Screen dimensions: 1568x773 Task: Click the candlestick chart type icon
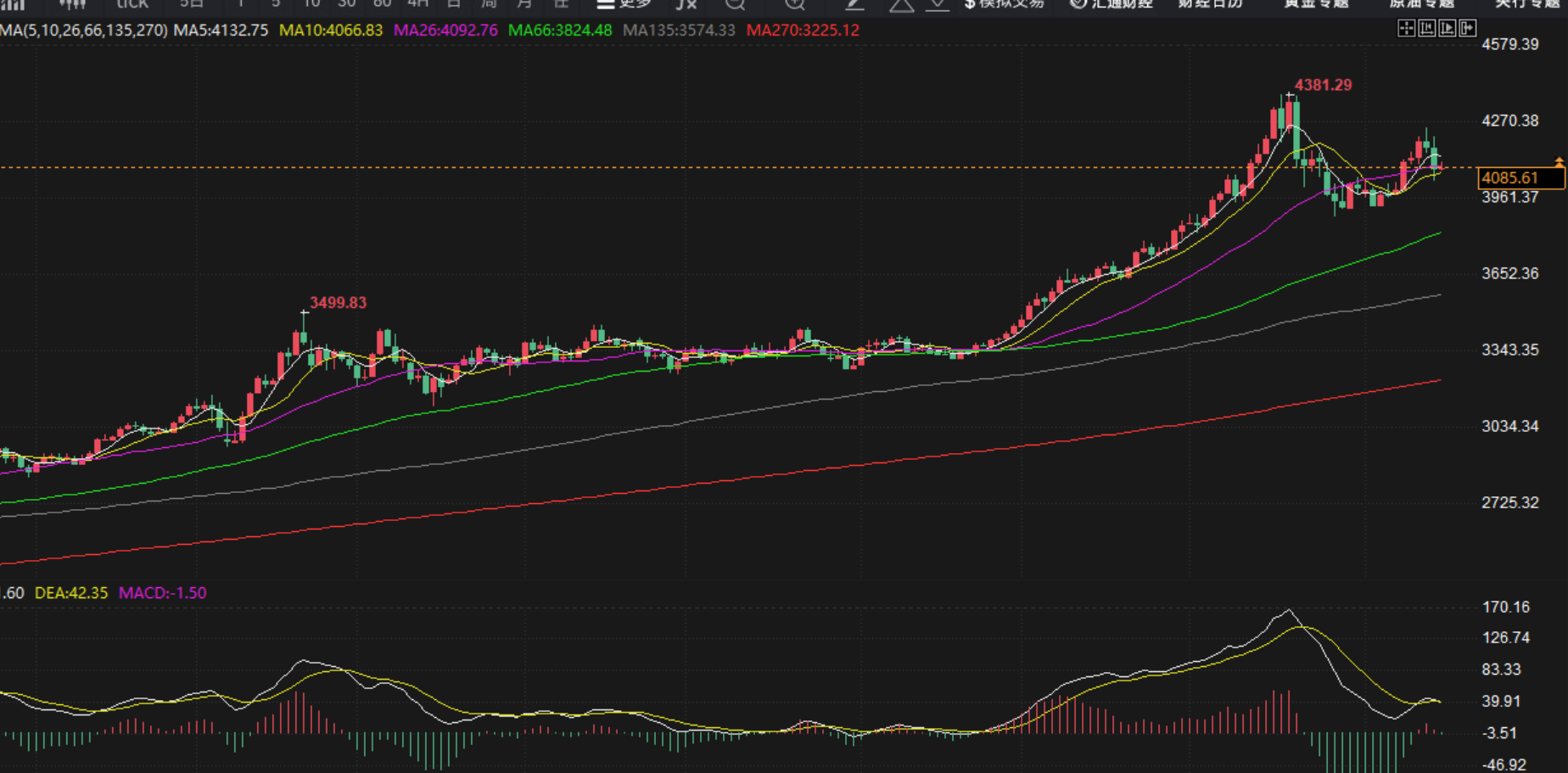72,4
